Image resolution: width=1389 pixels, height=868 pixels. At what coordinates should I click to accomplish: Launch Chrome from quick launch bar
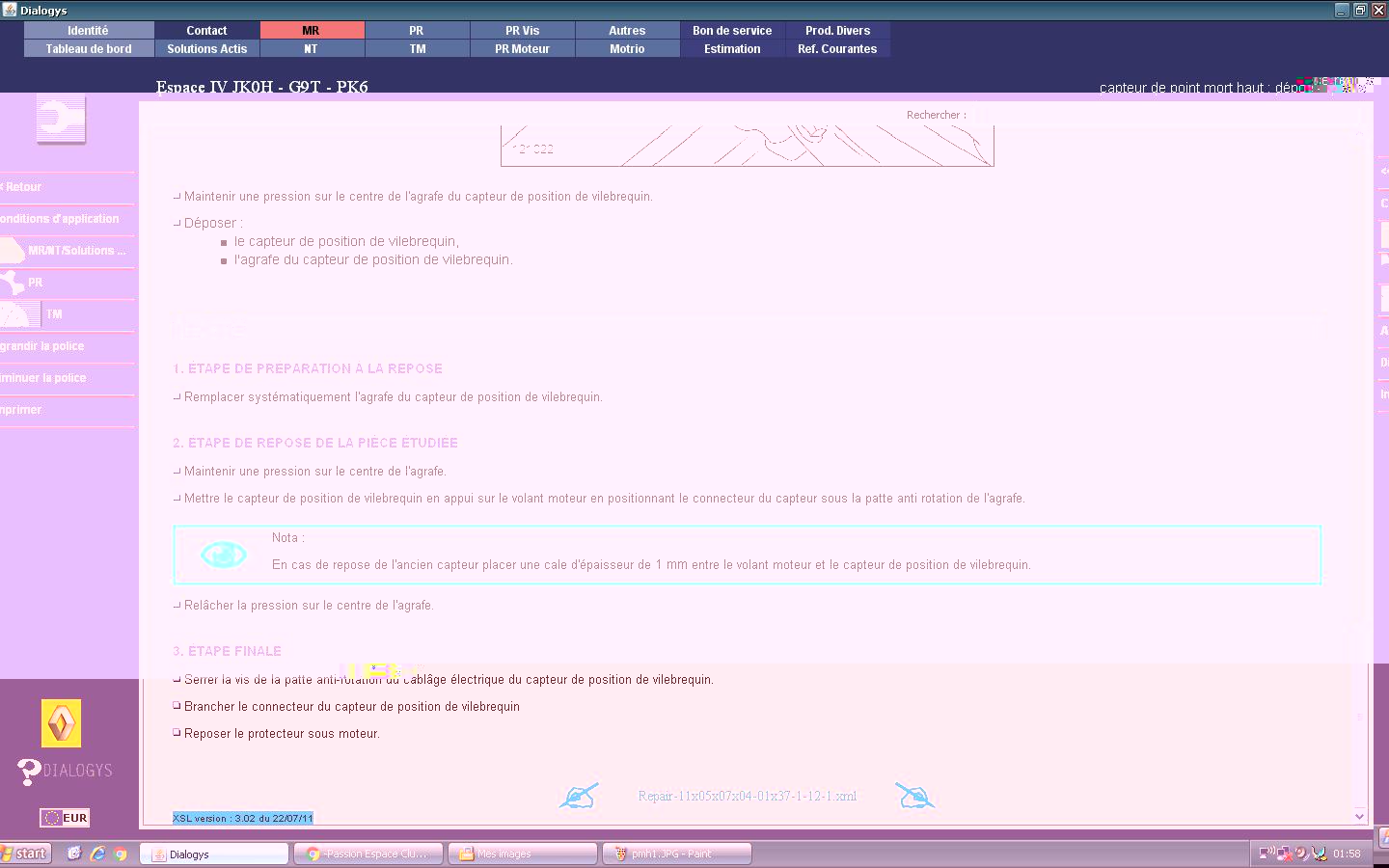[x=121, y=854]
